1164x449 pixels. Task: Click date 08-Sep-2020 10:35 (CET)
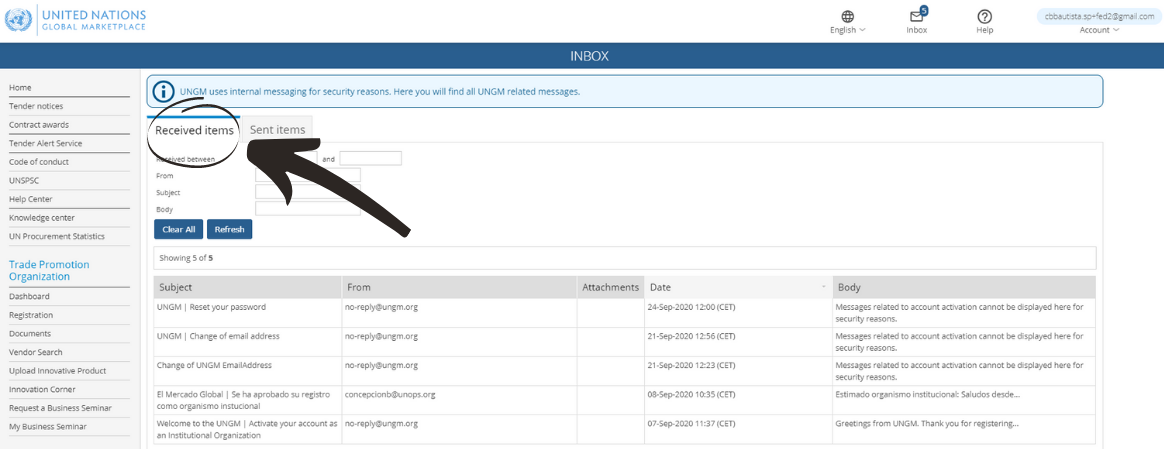click(691, 394)
